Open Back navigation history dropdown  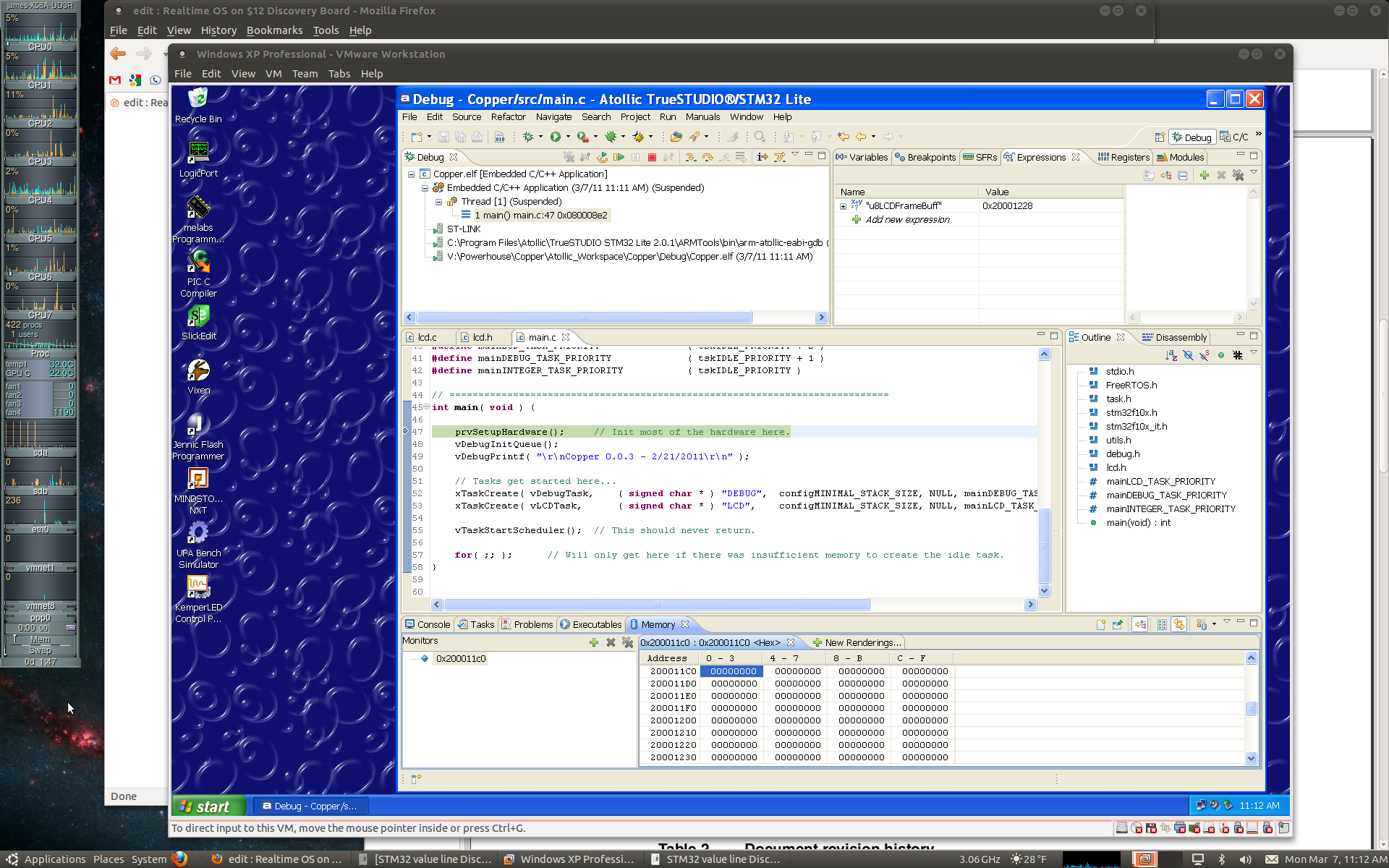coord(873,137)
